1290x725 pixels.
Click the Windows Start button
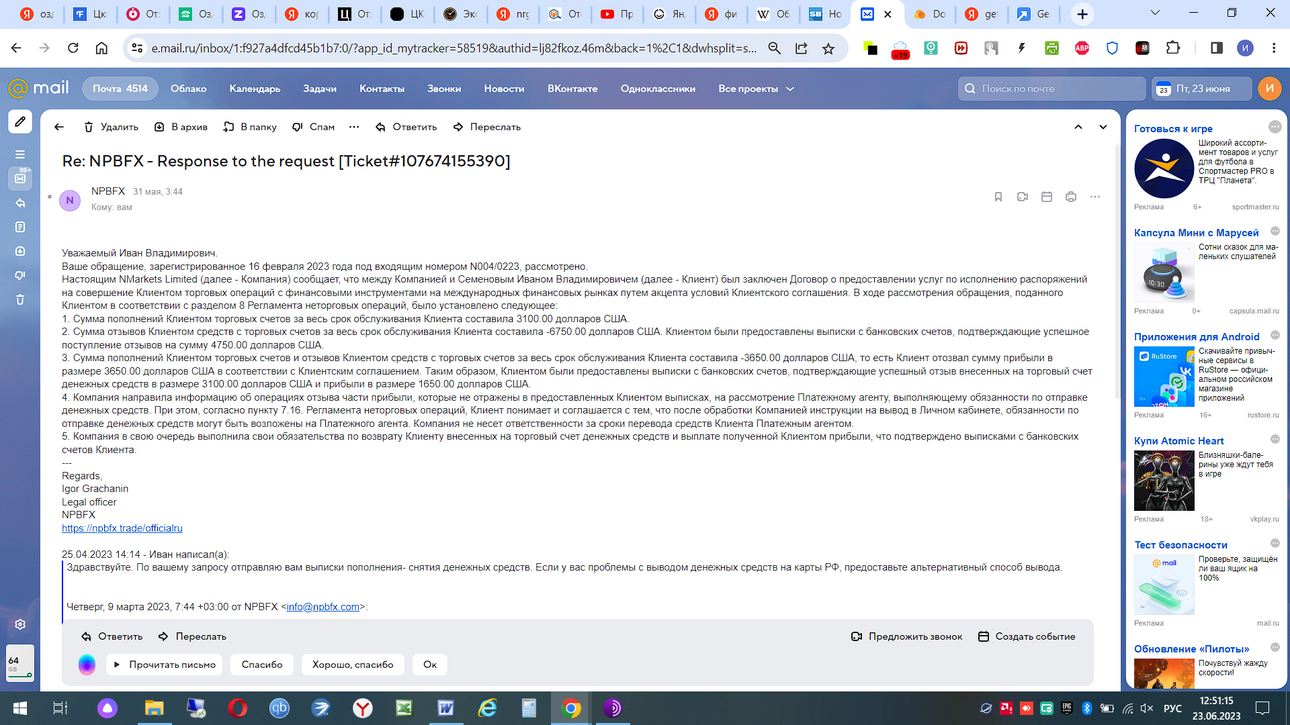click(19, 708)
